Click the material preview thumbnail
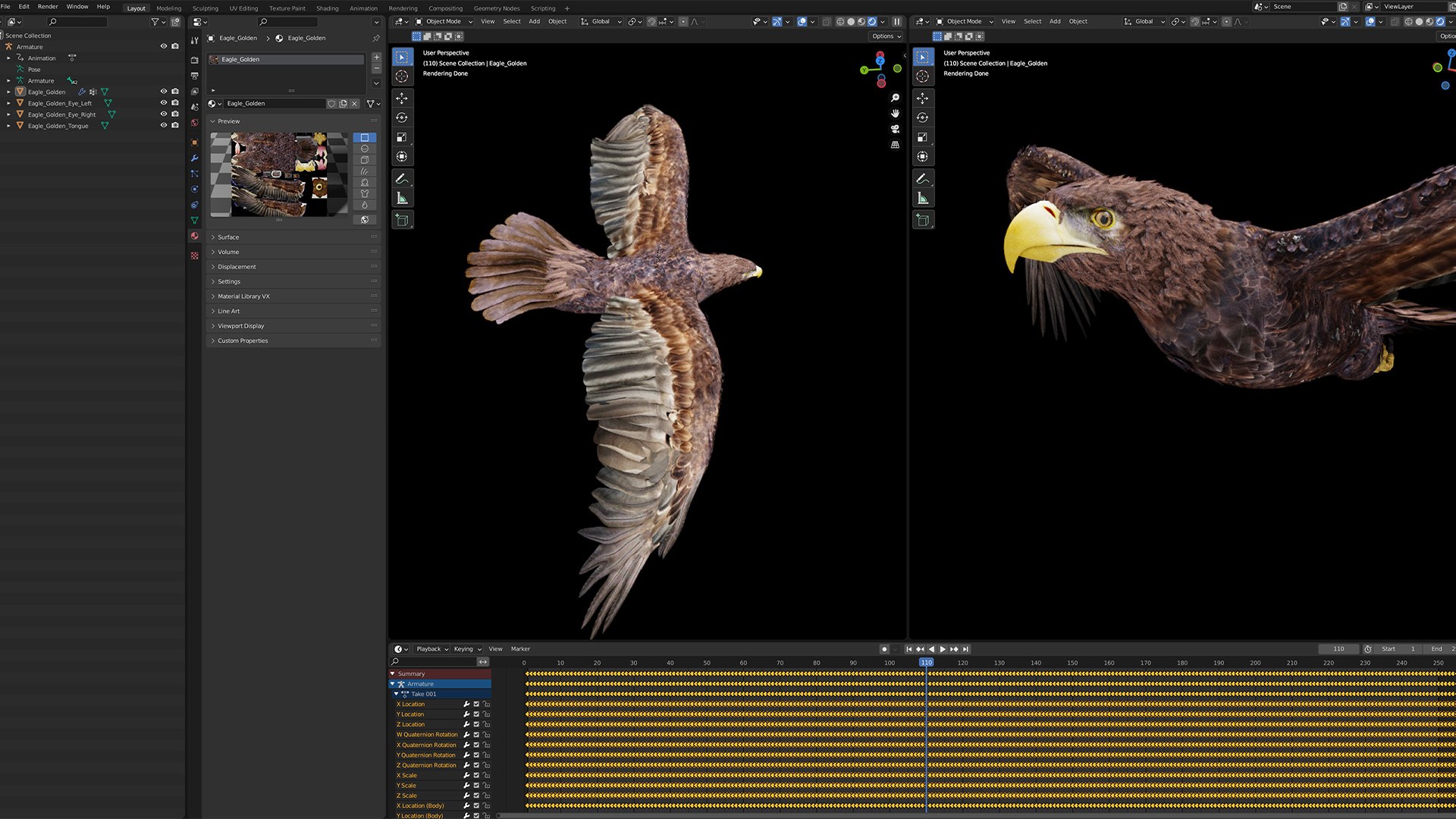 pos(279,175)
